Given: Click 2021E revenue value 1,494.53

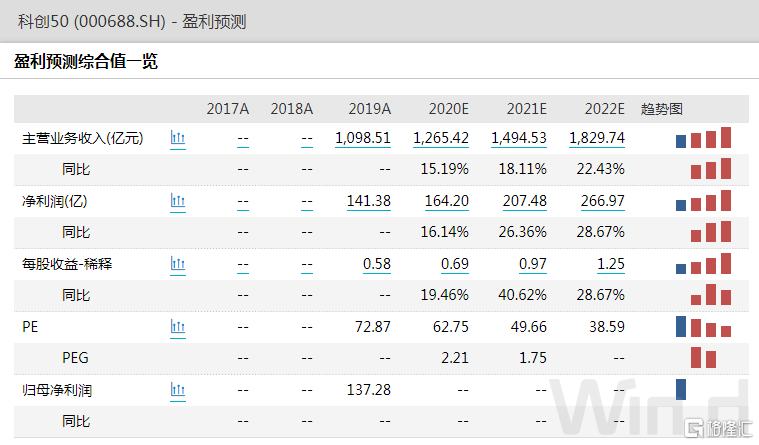Looking at the screenshot, I should pyautogui.click(x=518, y=138).
